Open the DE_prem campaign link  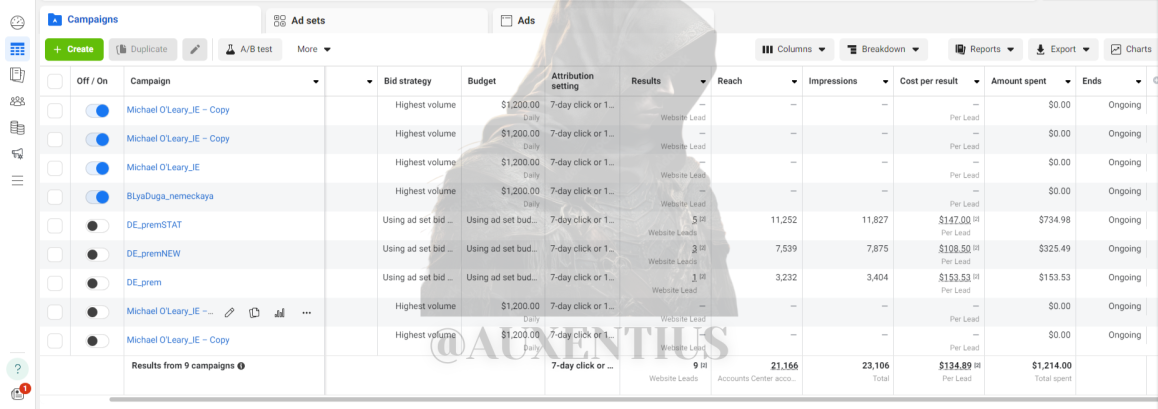coord(144,282)
